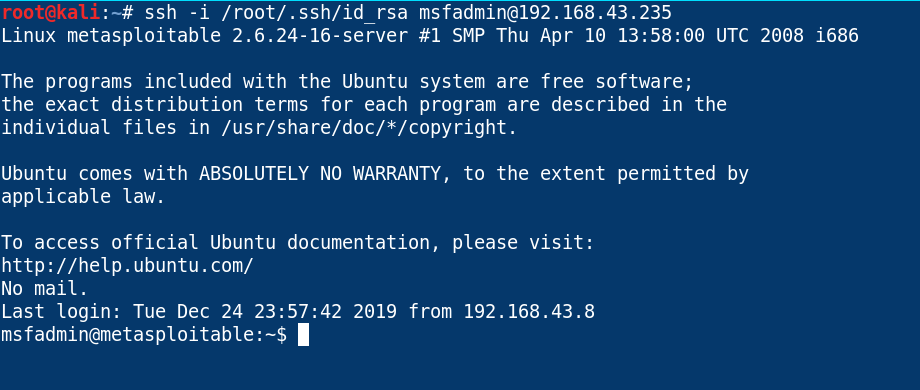The image size is (920, 390).
Task: Click the "Tue Dec 24 23:57:42 2019" date
Action: tap(265, 311)
